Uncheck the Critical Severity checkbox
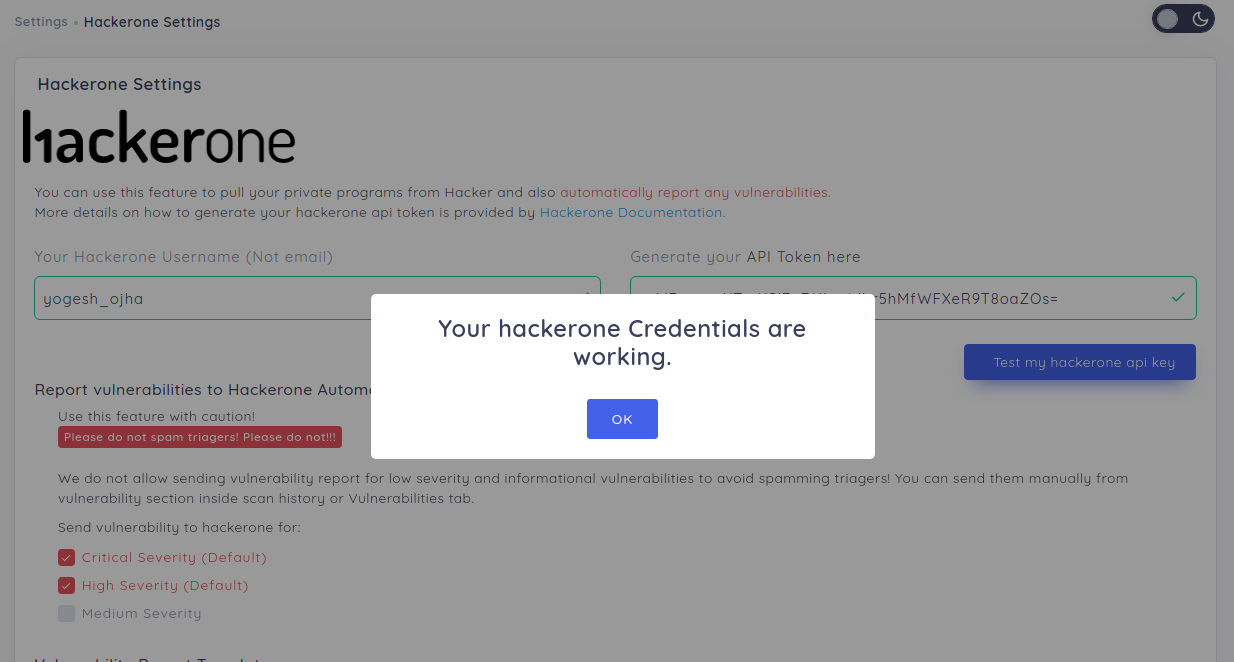The width and height of the screenshot is (1234, 662). pyautogui.click(x=67, y=557)
